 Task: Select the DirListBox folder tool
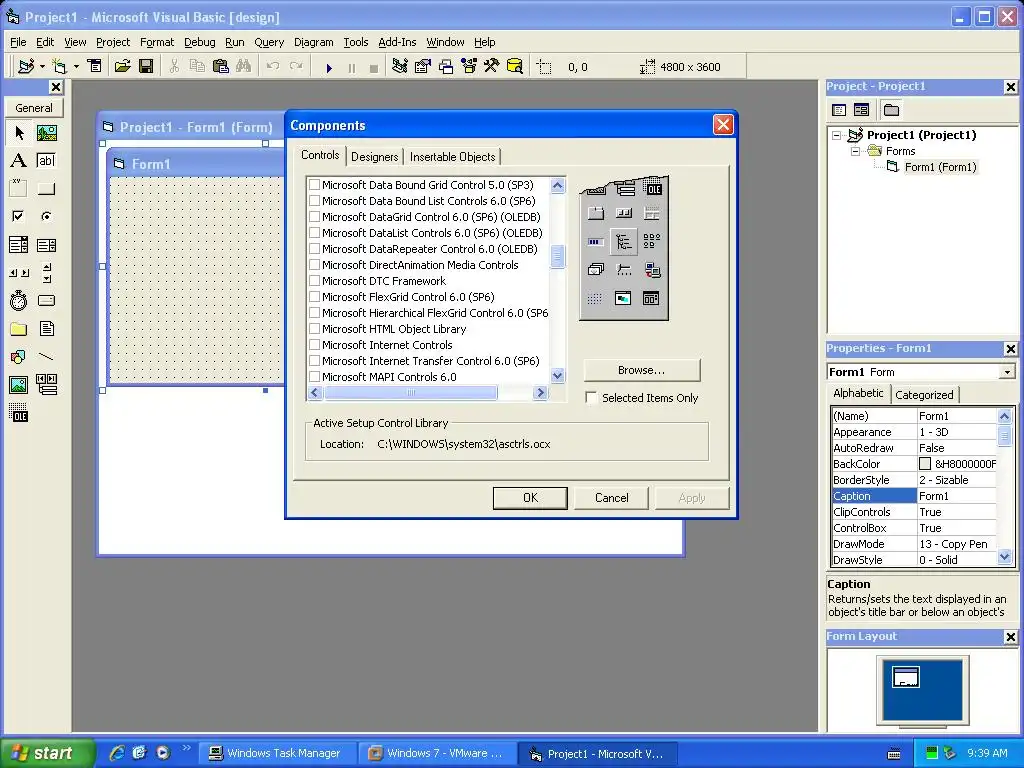click(19, 328)
